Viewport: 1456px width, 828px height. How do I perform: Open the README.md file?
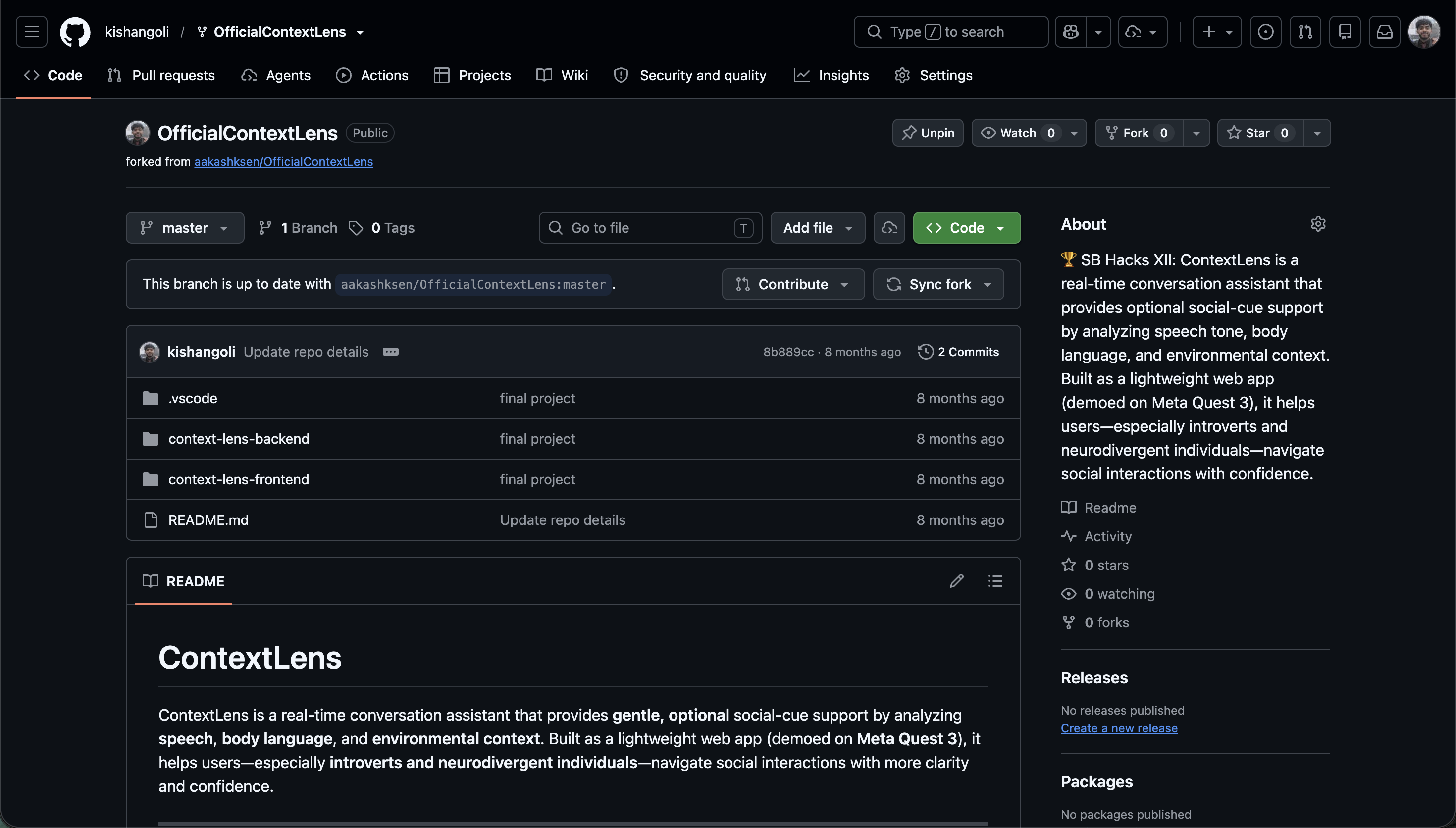[x=208, y=520]
